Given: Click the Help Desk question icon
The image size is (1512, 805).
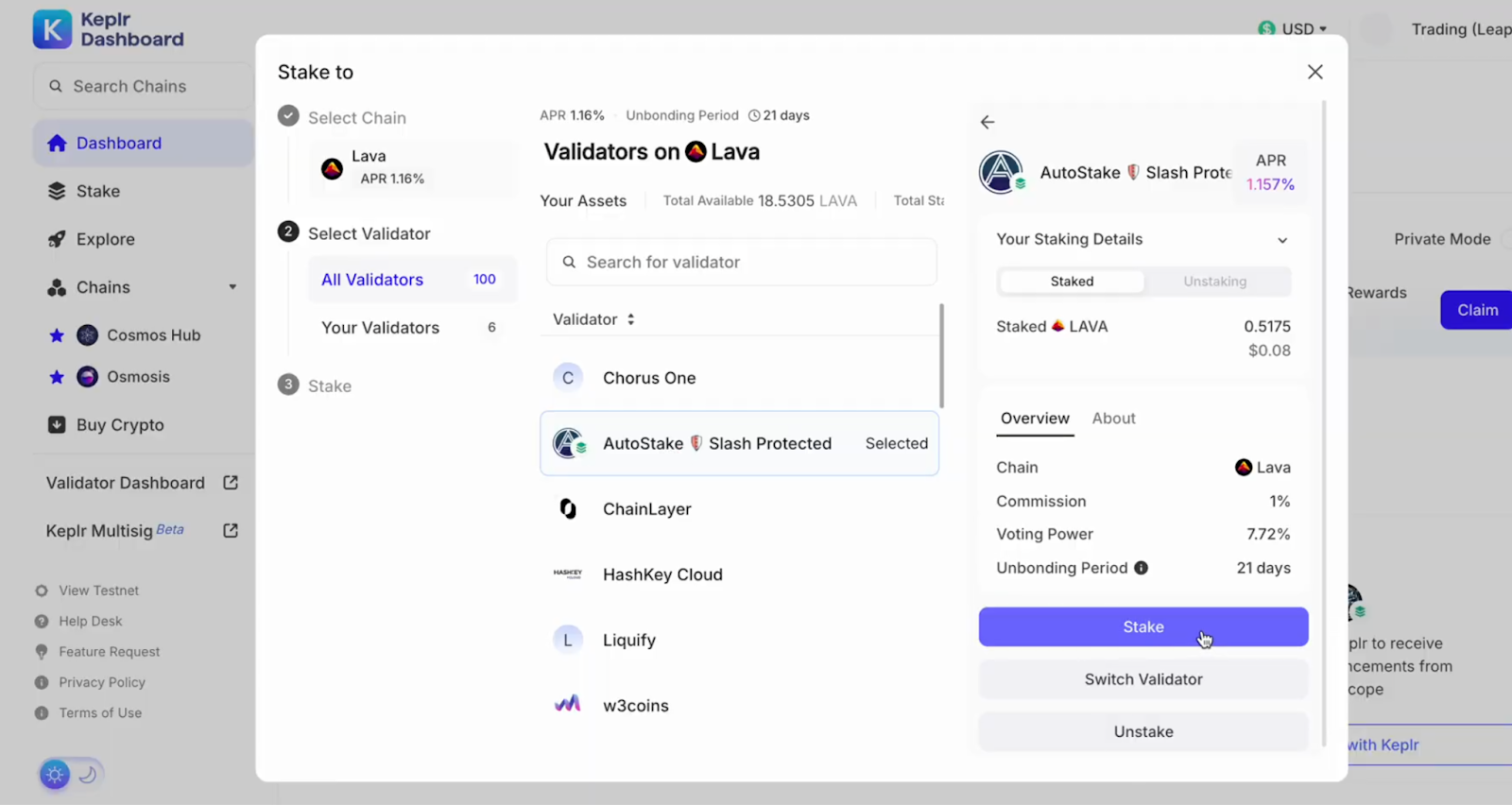Looking at the screenshot, I should tap(42, 621).
